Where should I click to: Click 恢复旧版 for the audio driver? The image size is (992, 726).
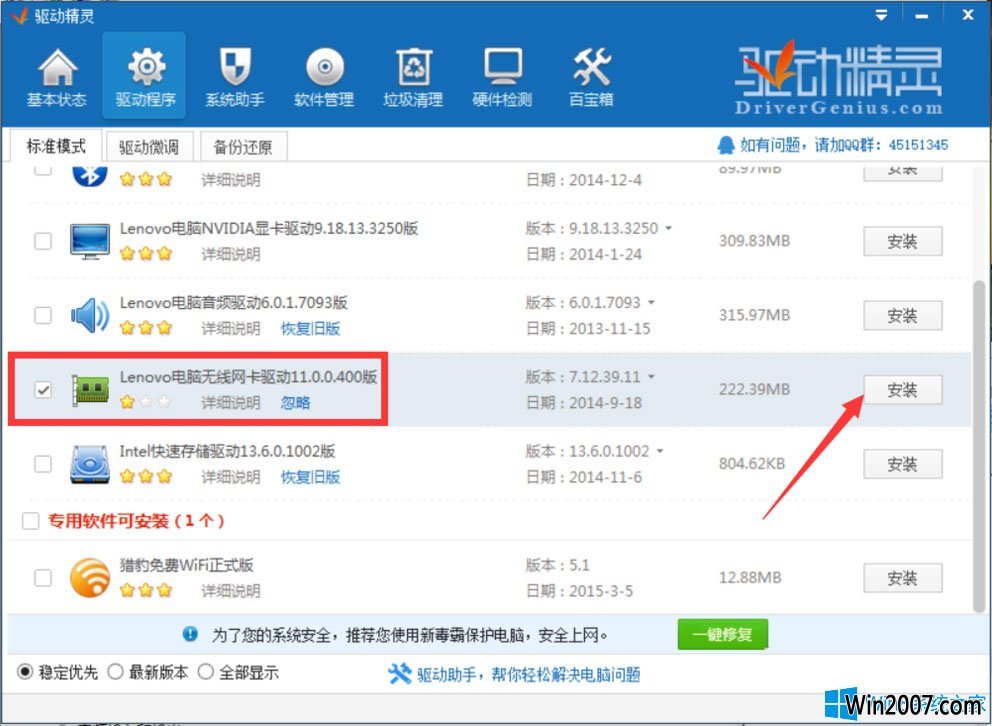[310, 328]
